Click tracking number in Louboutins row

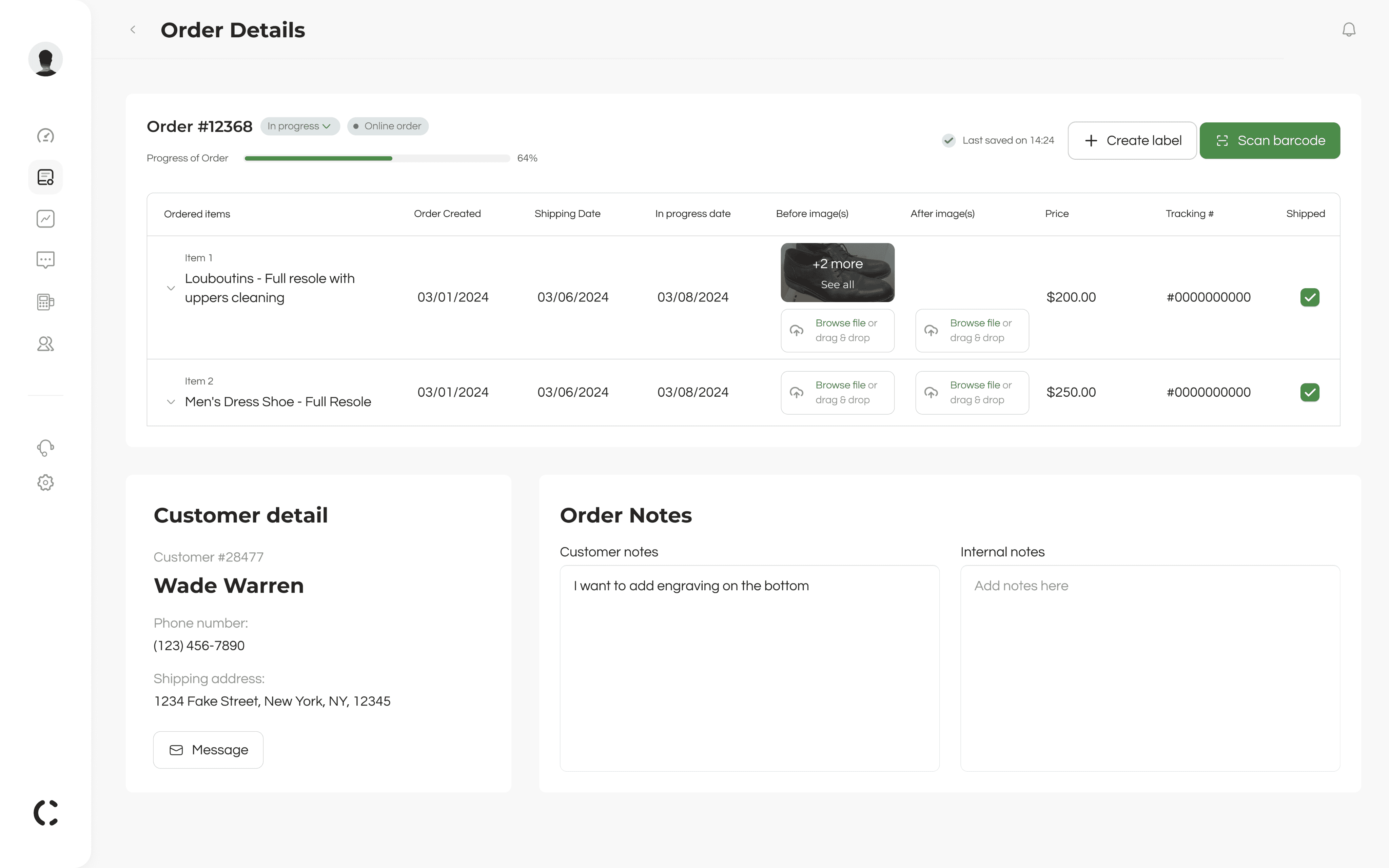[1208, 297]
